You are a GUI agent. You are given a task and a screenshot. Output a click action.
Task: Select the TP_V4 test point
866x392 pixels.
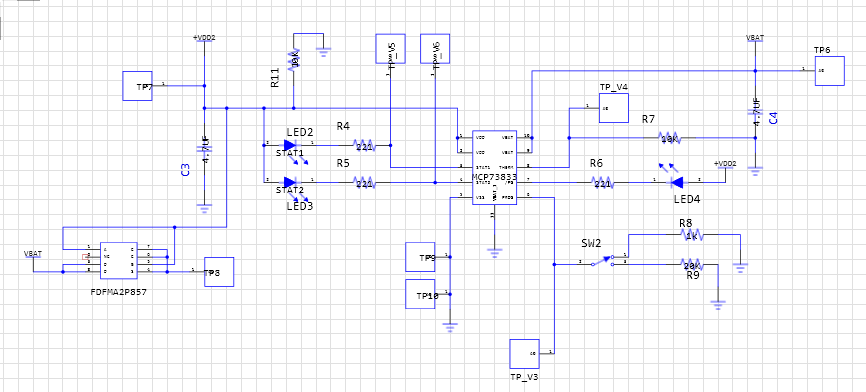click(614, 108)
